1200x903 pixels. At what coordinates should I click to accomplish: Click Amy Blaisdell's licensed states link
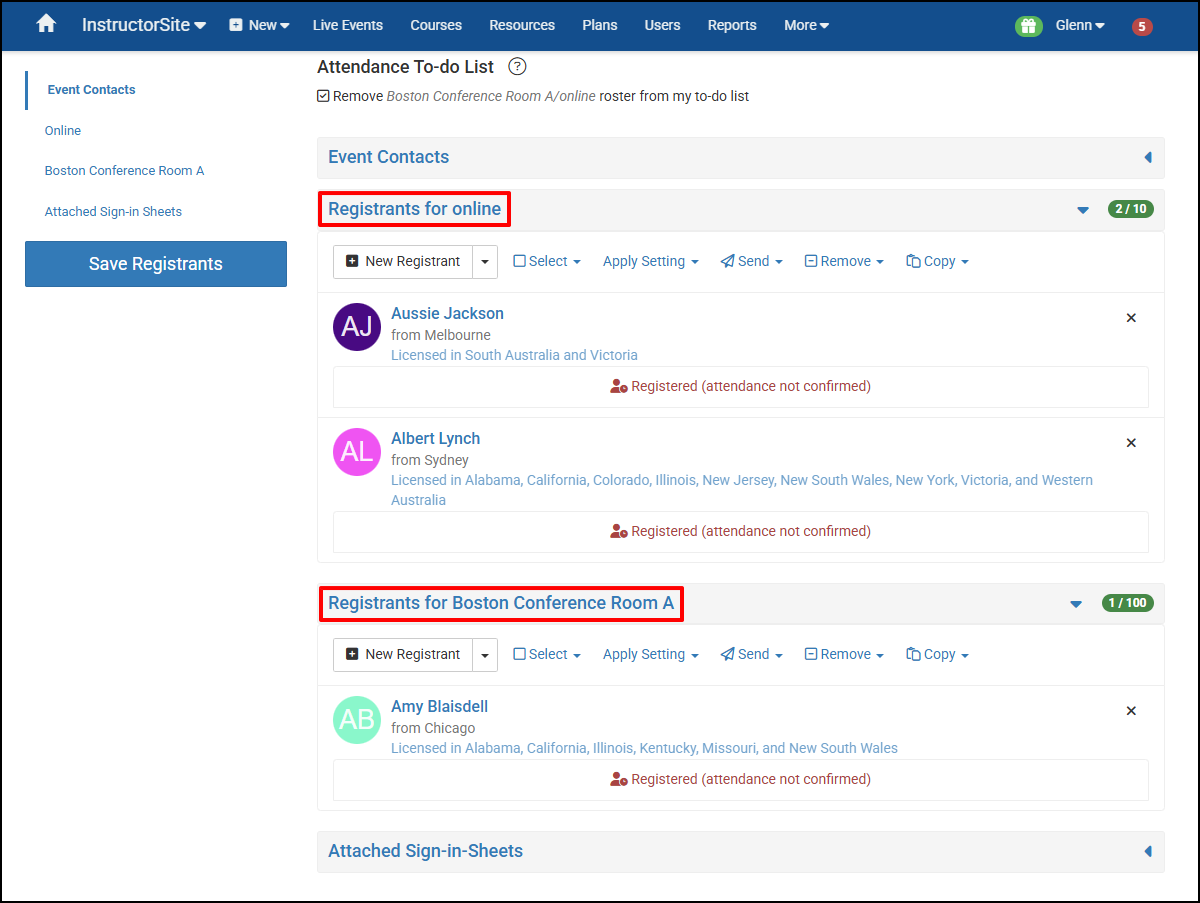click(x=644, y=748)
